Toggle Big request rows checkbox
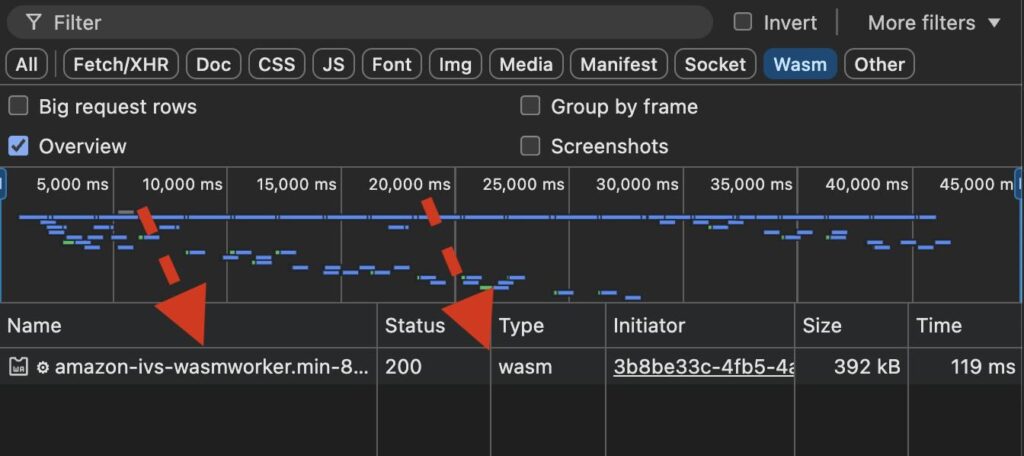The image size is (1024, 456). 18,106
